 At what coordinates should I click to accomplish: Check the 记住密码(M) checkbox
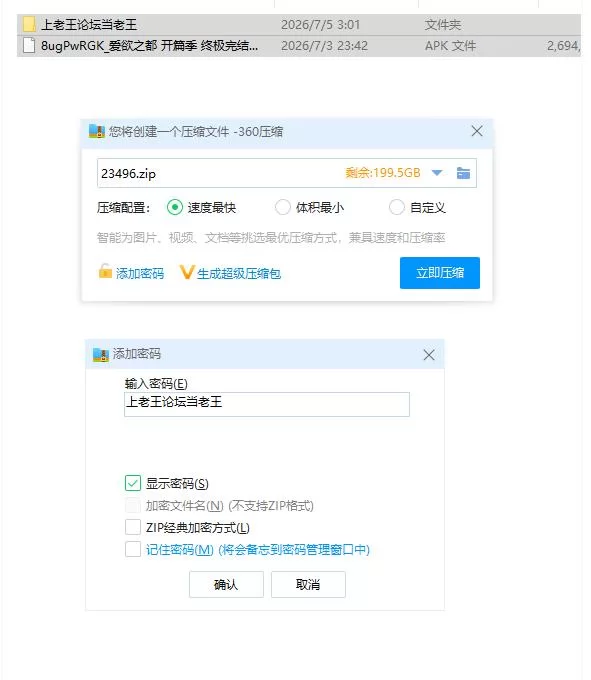[x=133, y=549]
